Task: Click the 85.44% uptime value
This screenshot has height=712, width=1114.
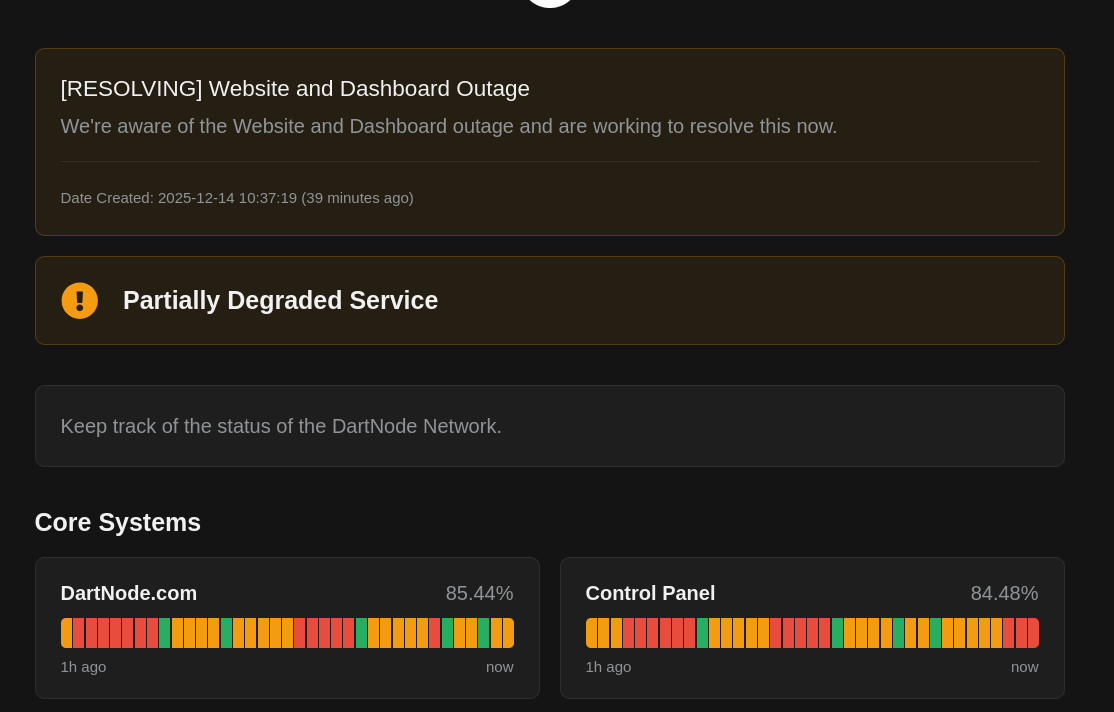Action: (x=479, y=593)
